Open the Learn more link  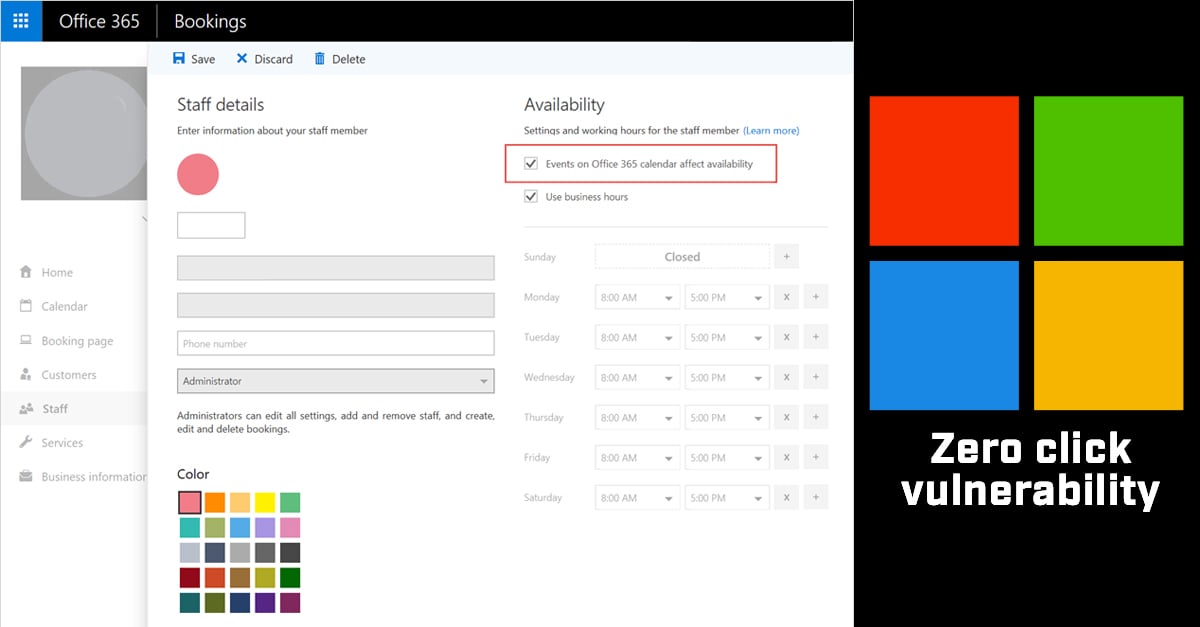click(771, 131)
